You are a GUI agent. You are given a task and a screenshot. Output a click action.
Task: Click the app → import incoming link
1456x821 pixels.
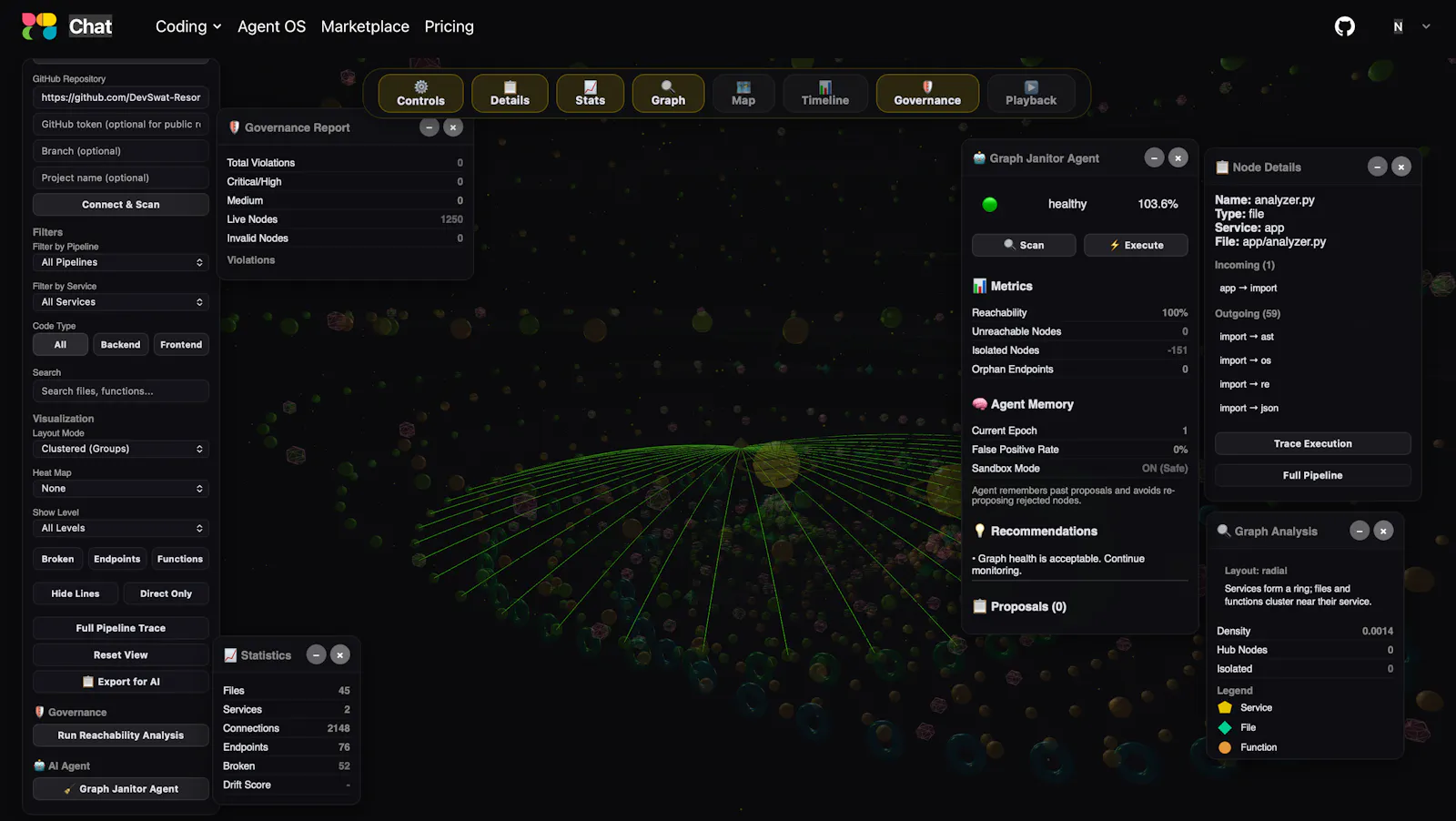pyautogui.click(x=1248, y=289)
